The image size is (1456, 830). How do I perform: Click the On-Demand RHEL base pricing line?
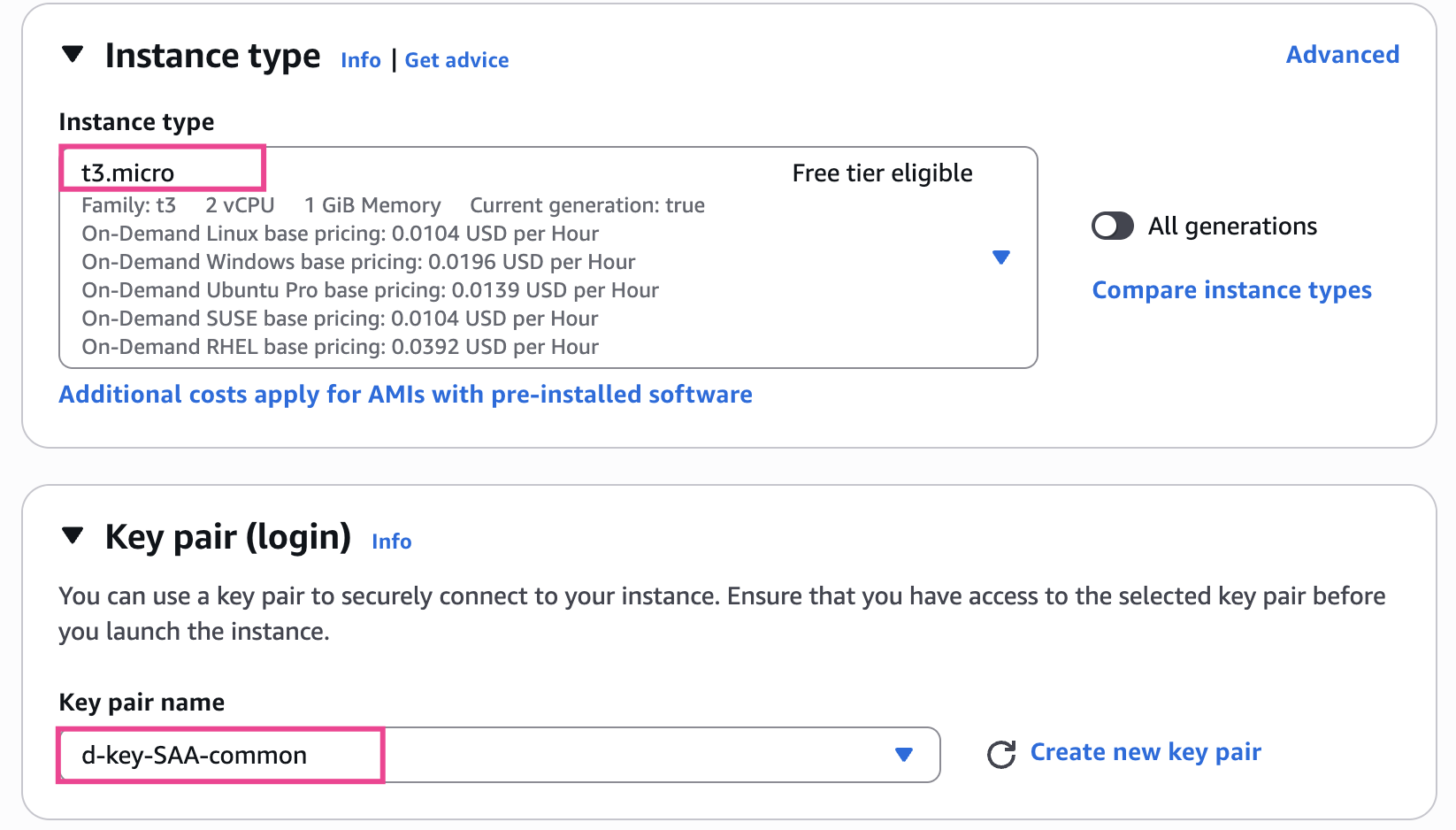(340, 347)
